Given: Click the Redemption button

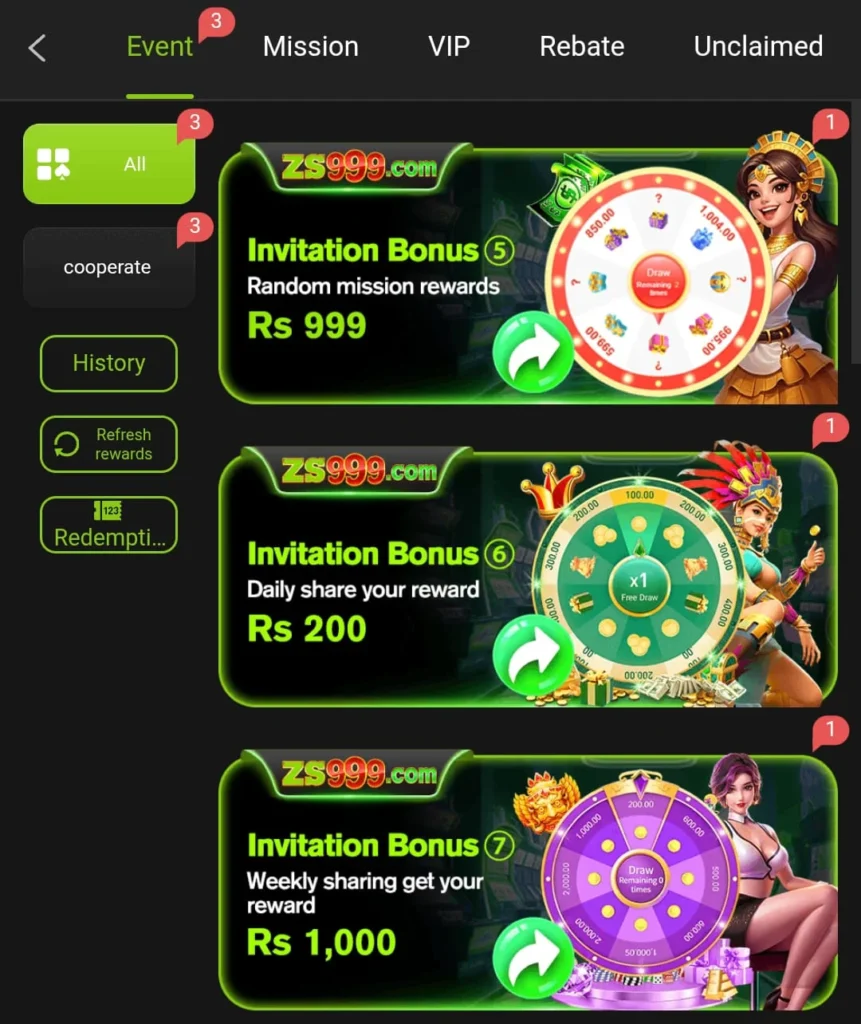Looking at the screenshot, I should [108, 525].
